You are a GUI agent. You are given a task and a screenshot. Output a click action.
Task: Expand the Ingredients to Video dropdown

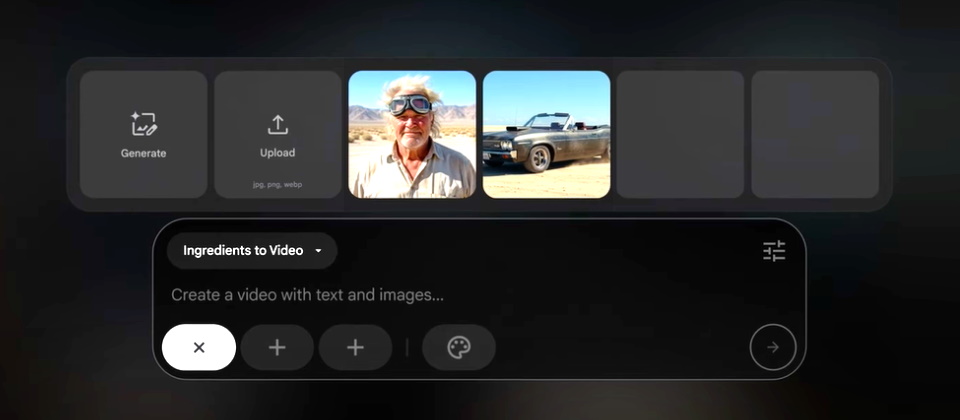coord(252,251)
